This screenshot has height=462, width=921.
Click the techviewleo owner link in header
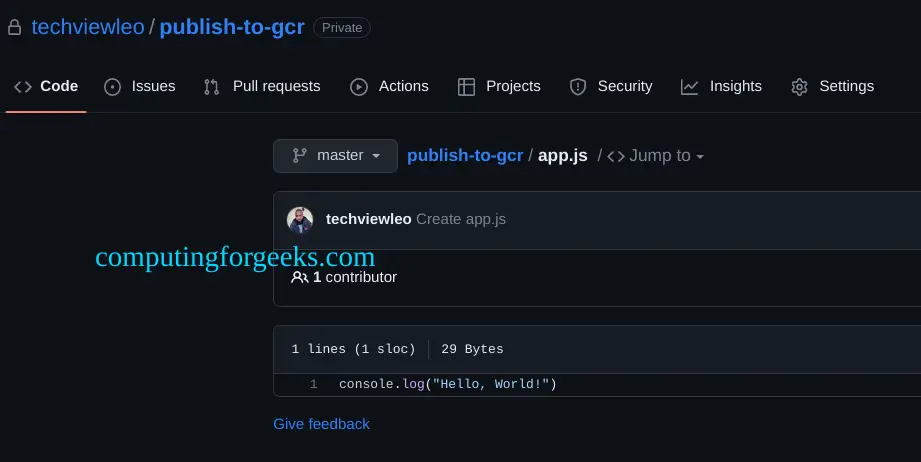point(88,27)
